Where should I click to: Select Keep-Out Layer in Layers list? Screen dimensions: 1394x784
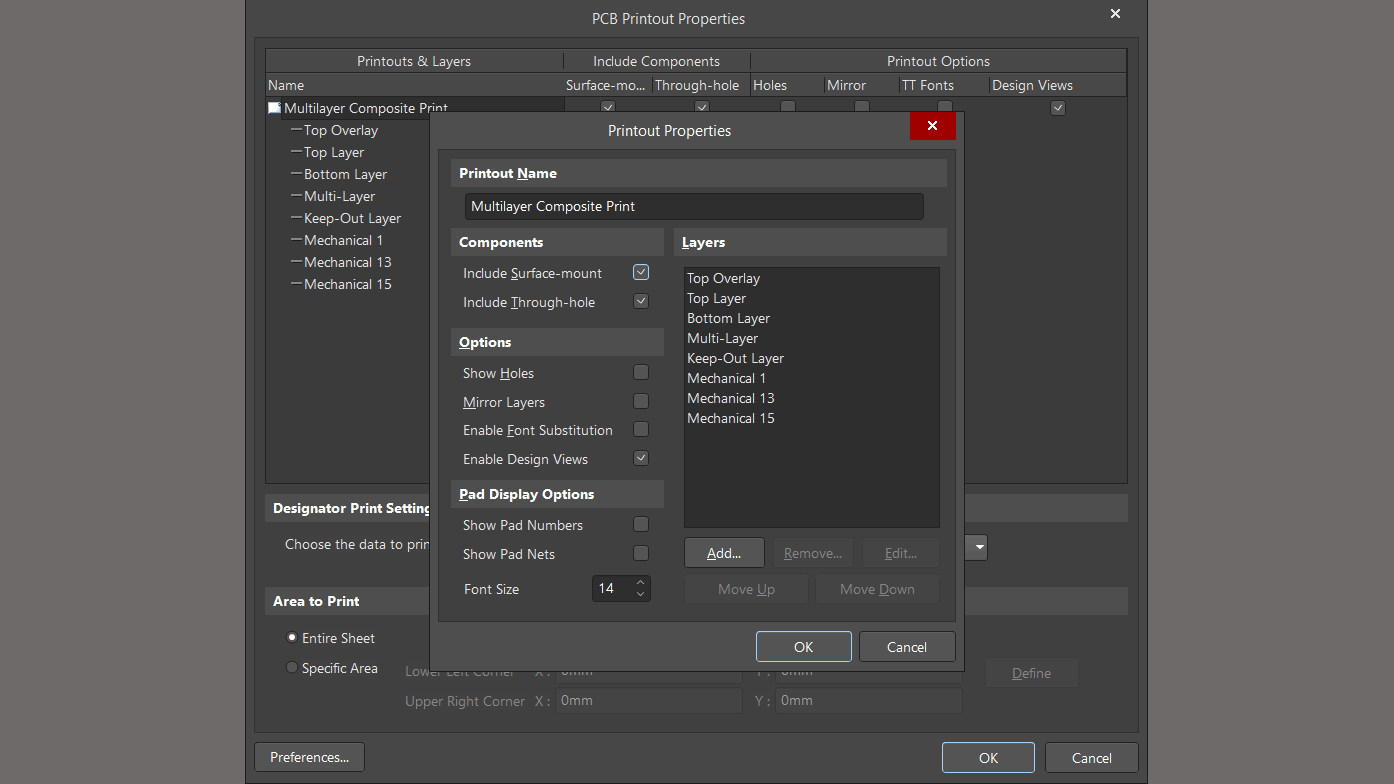(x=735, y=358)
